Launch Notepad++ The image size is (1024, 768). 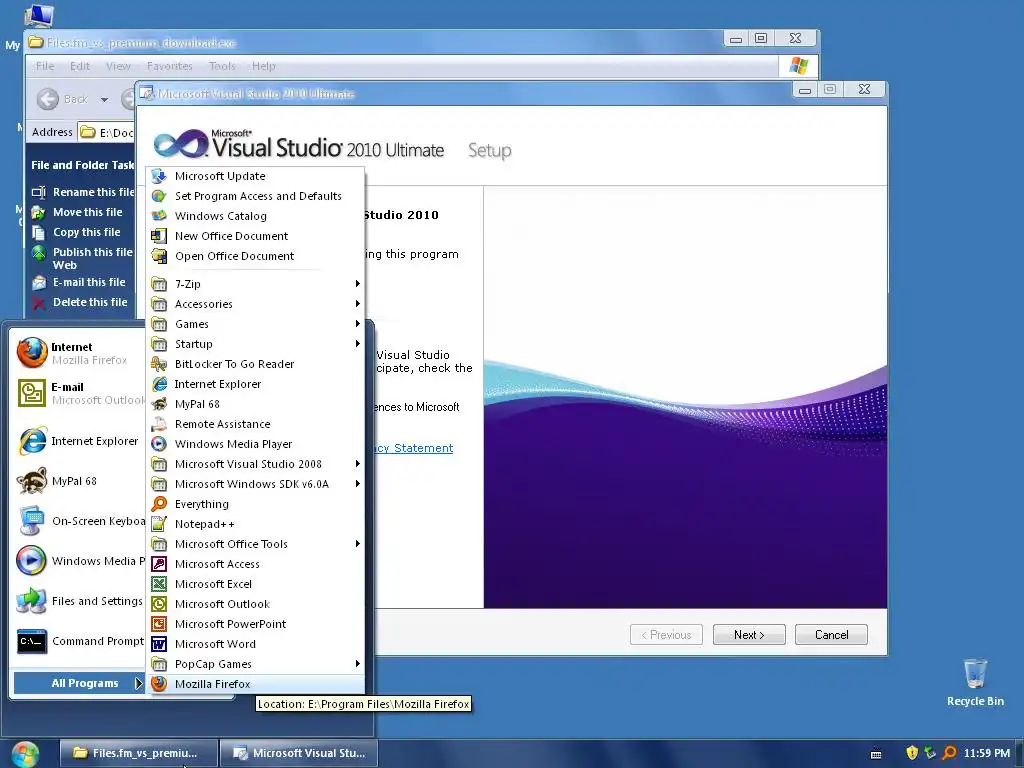(255, 524)
